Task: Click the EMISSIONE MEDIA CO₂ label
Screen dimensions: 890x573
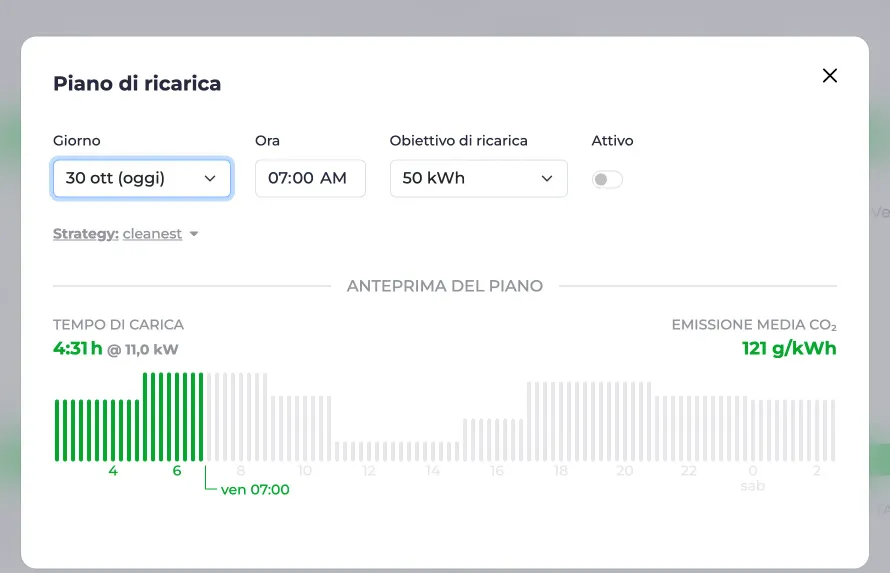Action: click(x=754, y=325)
